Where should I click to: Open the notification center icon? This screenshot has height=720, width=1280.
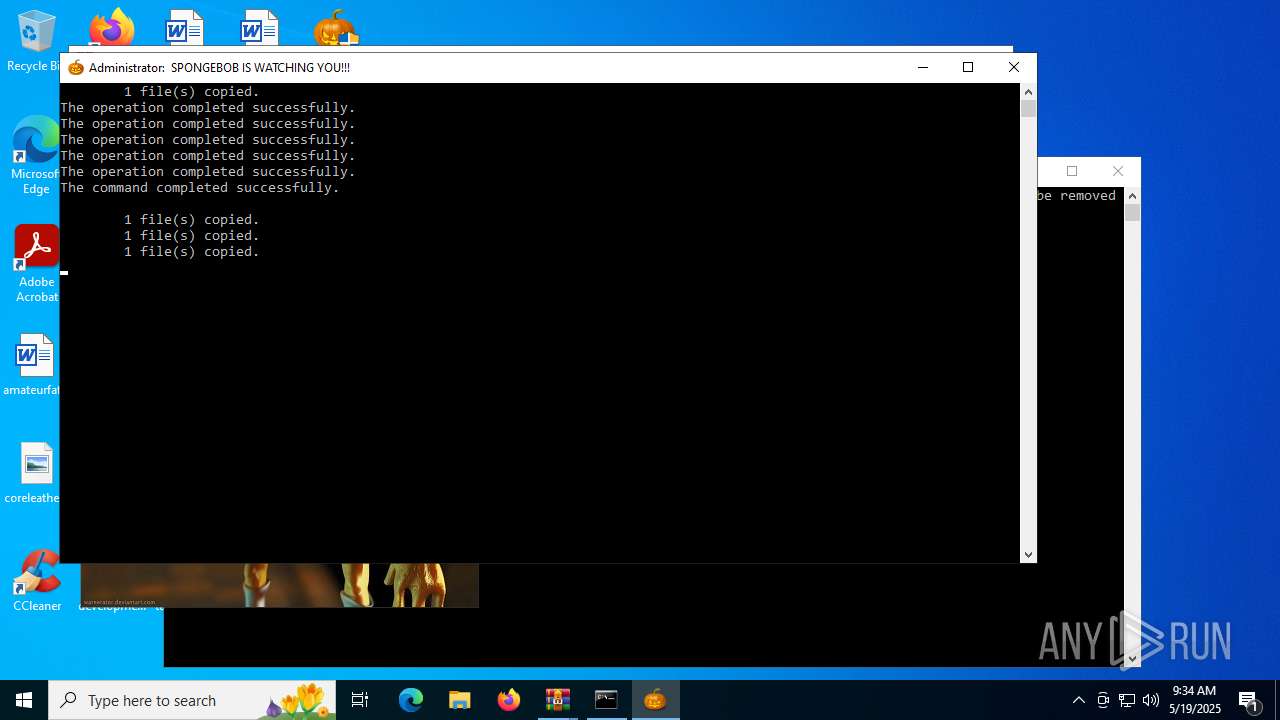[1249, 700]
